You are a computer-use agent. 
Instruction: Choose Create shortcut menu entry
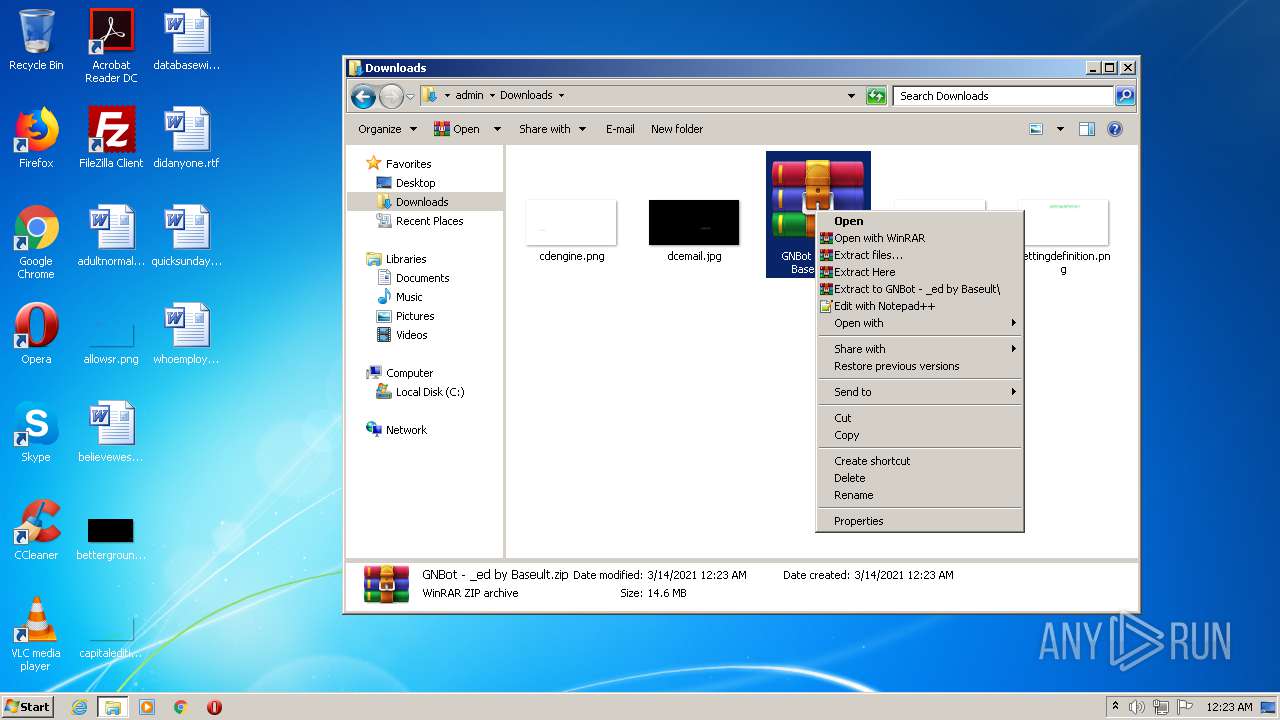click(x=920, y=461)
